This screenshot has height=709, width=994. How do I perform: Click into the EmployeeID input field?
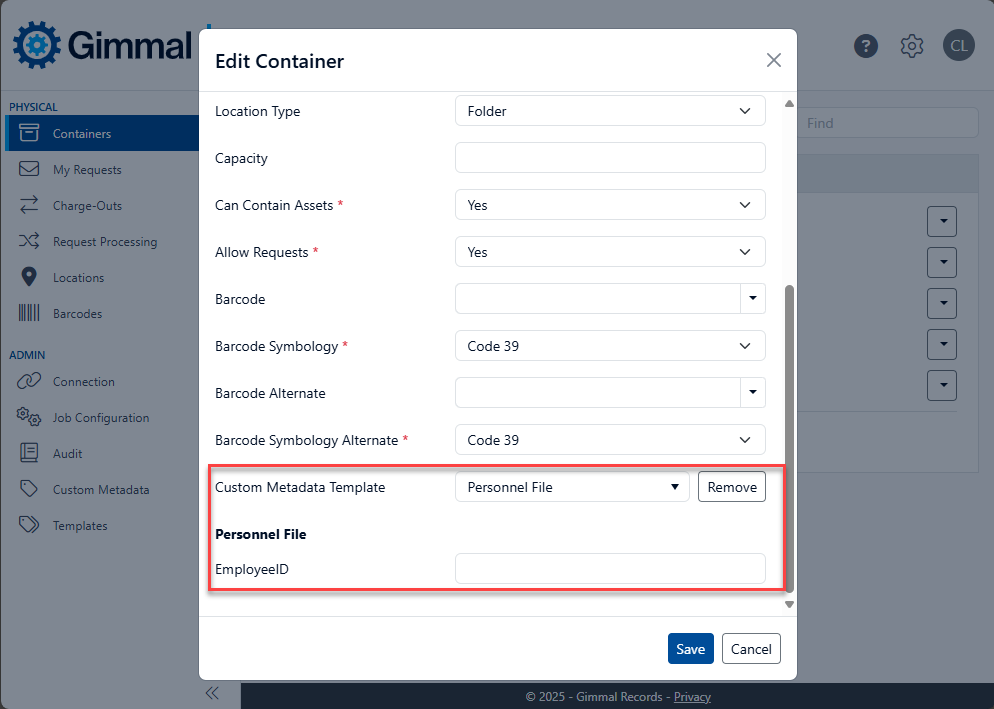point(610,569)
